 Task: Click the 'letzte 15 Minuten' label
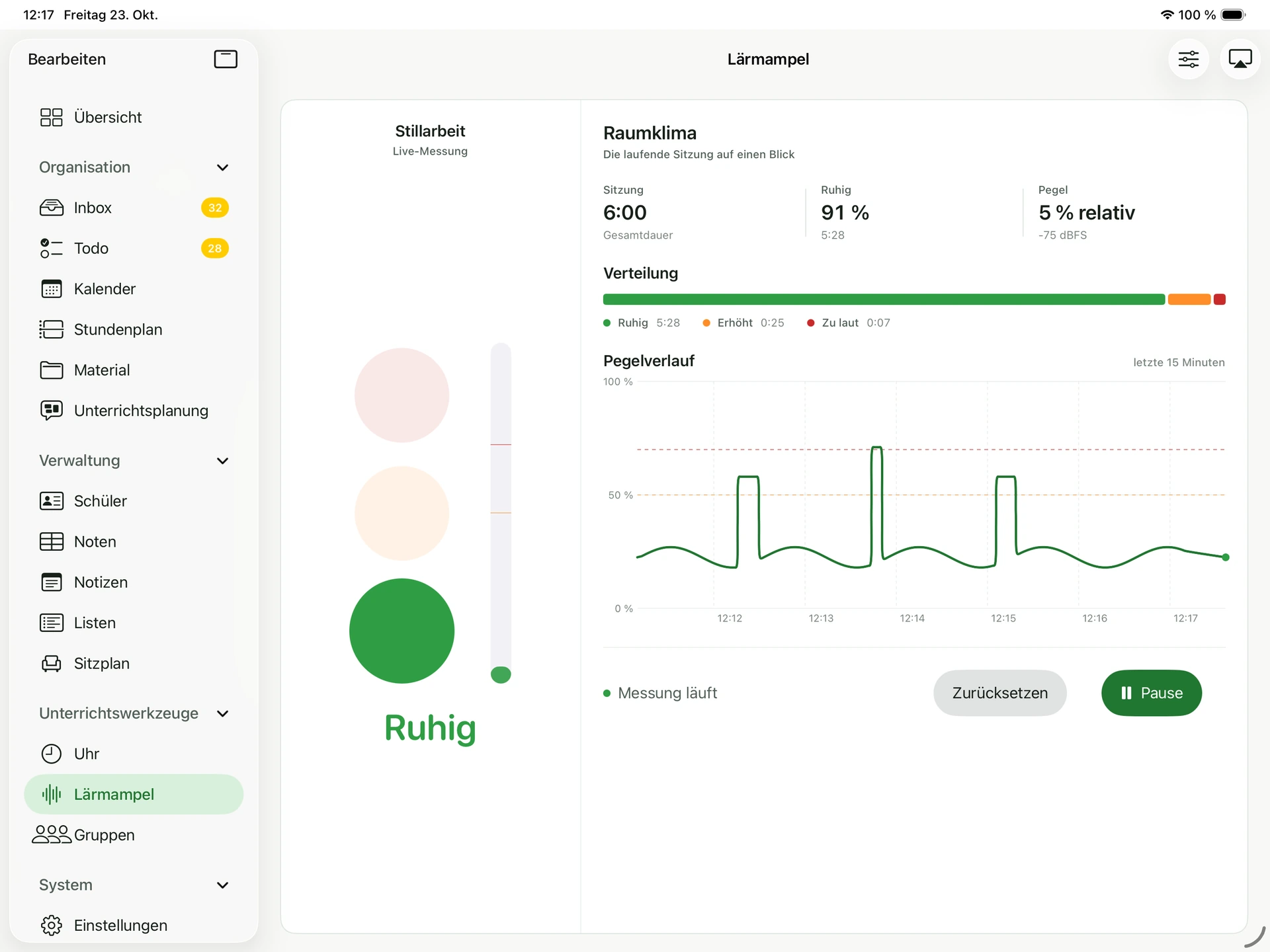1179,362
